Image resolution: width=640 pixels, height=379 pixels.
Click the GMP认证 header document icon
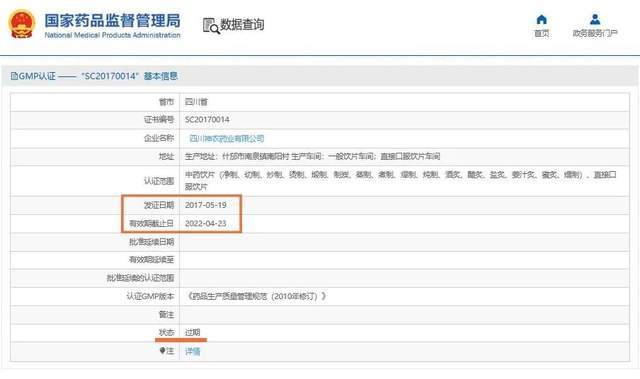(14, 76)
